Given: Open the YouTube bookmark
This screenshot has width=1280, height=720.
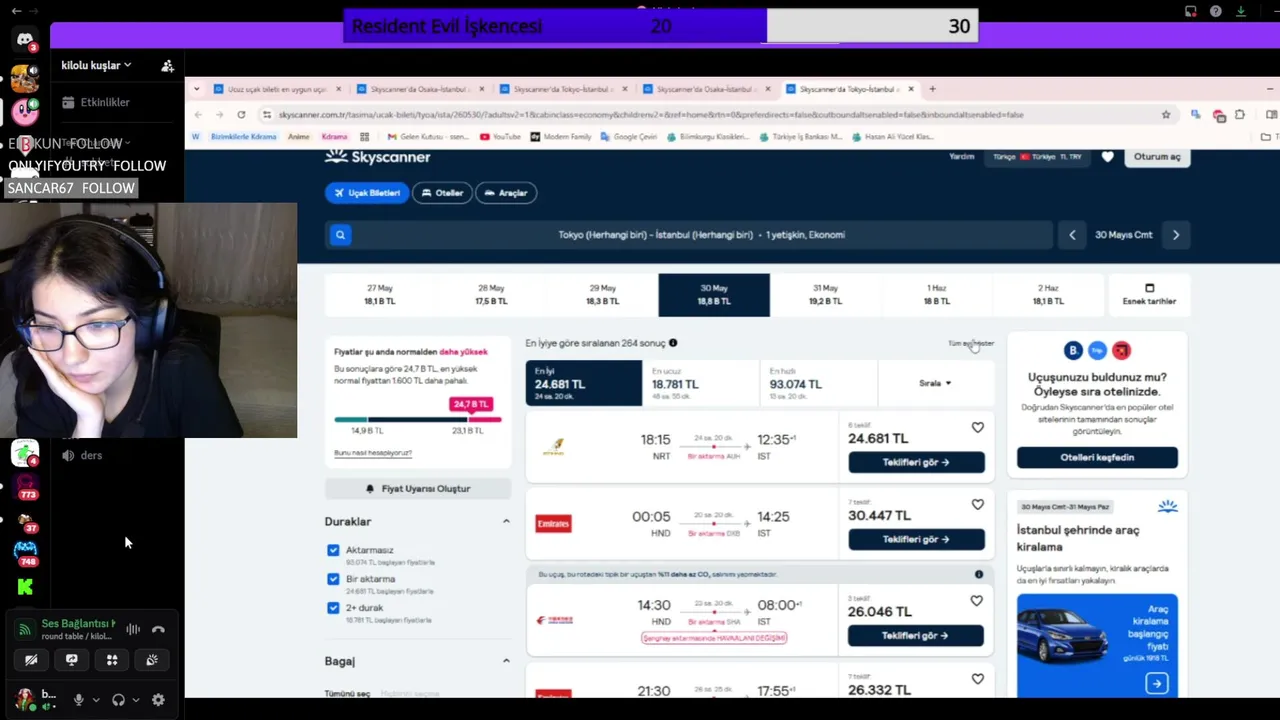Looking at the screenshot, I should [500, 137].
